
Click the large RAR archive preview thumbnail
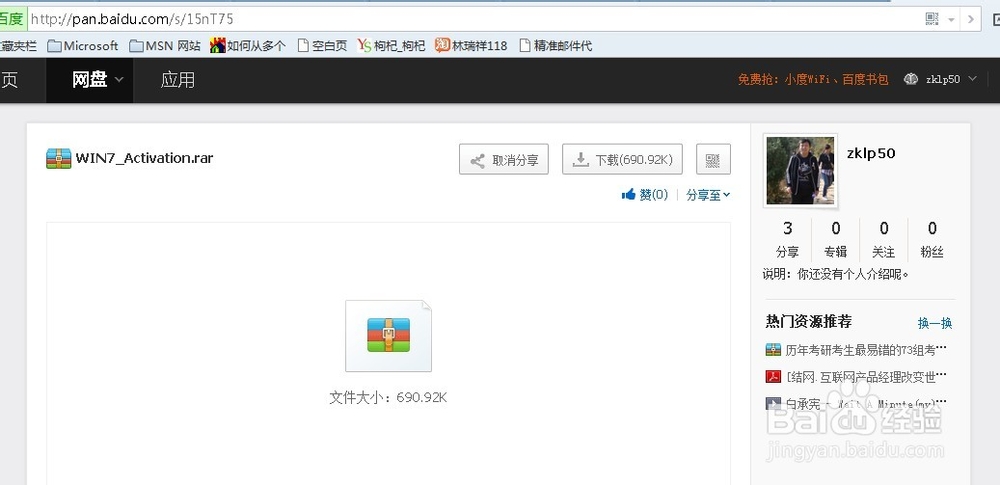click(x=388, y=336)
